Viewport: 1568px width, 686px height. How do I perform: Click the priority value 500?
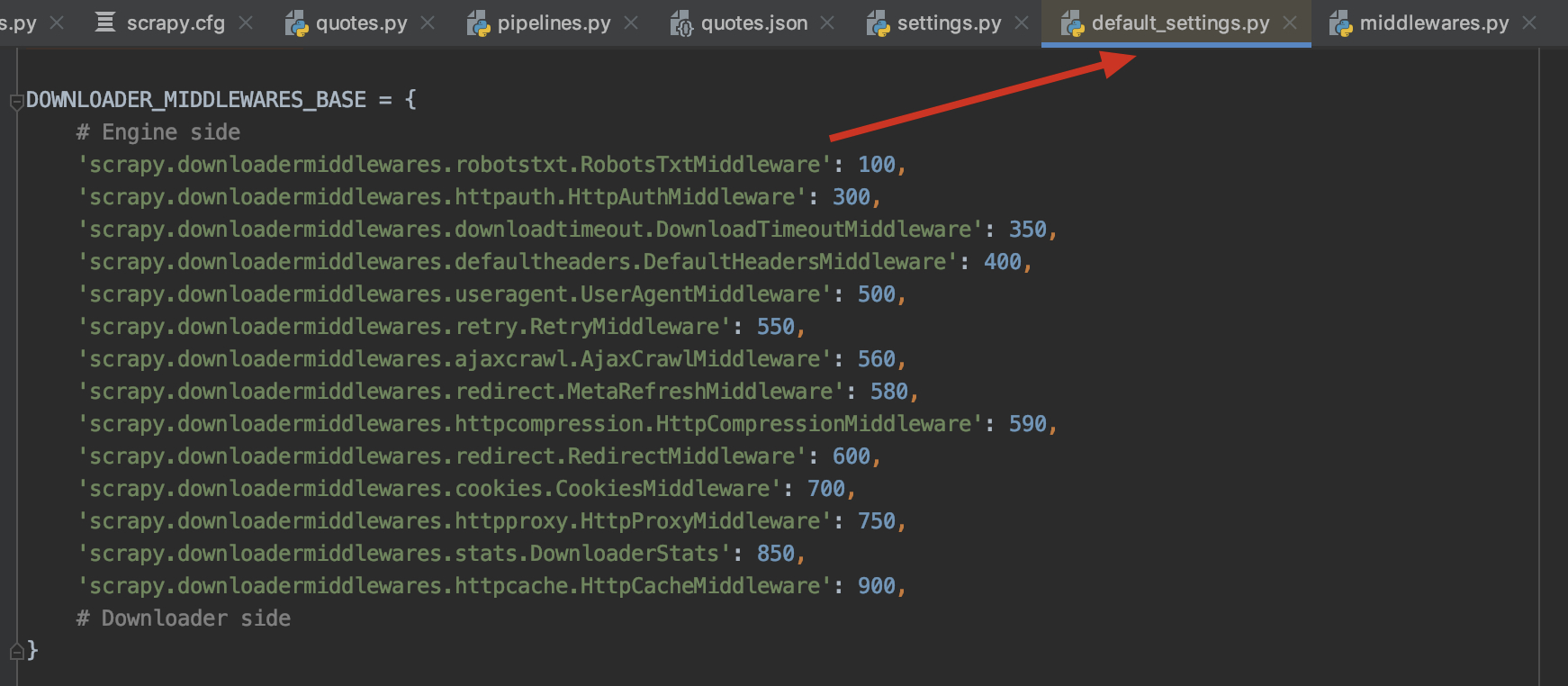point(877,294)
